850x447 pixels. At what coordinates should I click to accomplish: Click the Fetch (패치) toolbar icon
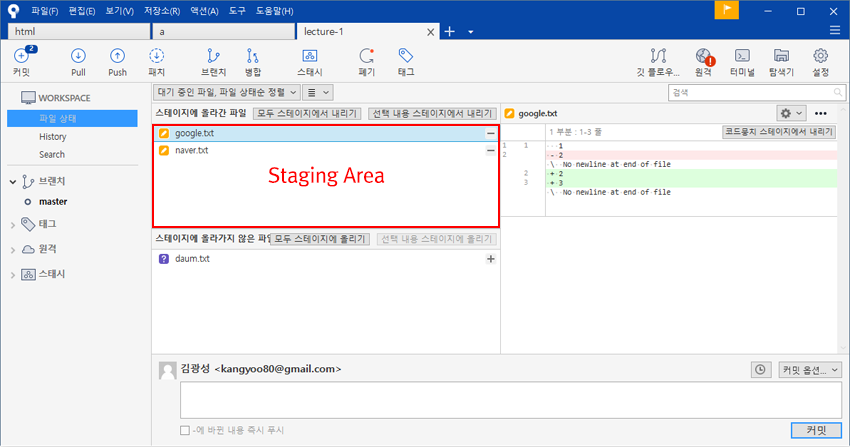[x=156, y=61]
